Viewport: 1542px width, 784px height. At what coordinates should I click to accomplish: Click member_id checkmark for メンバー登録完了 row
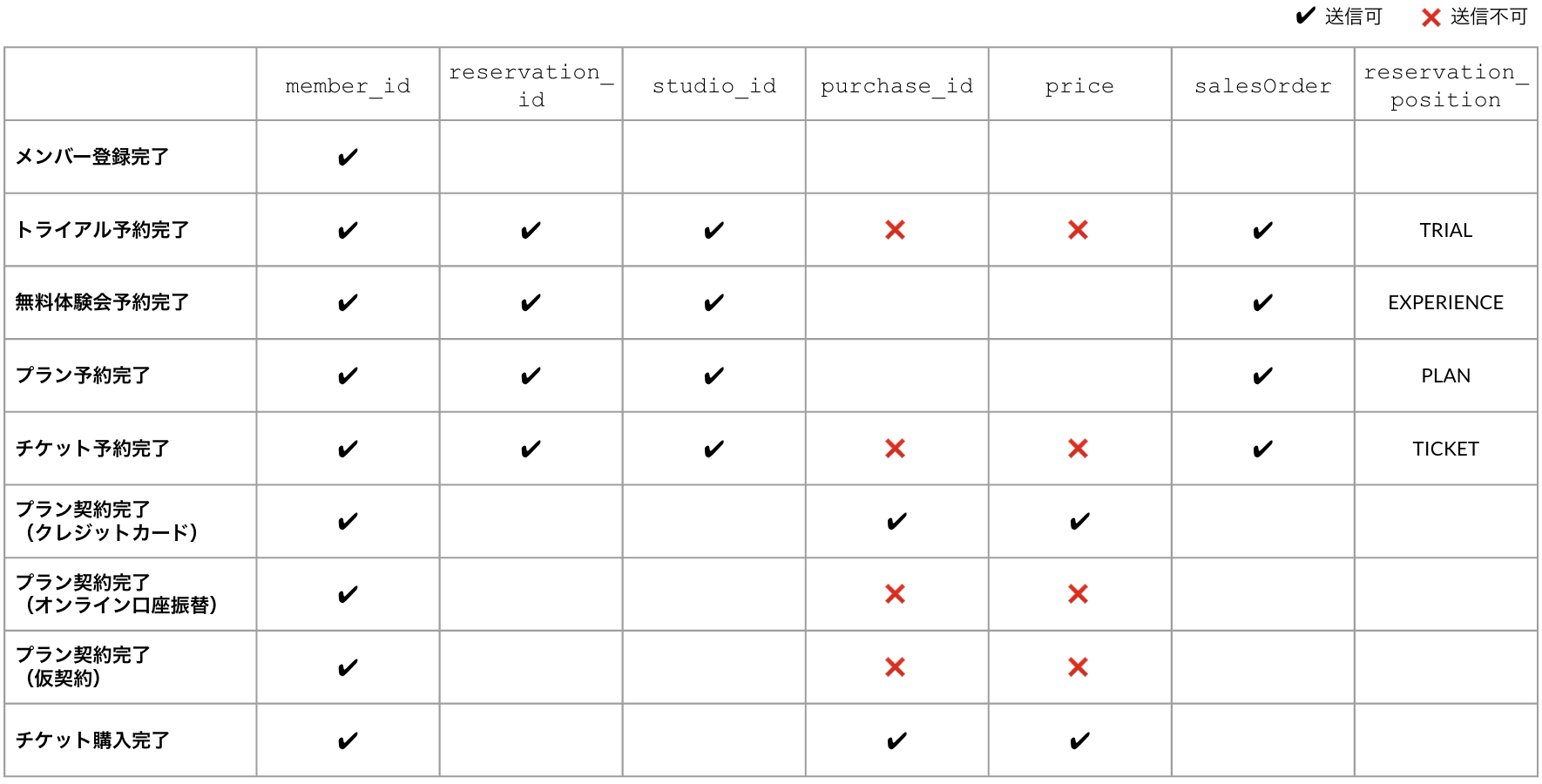[x=348, y=158]
